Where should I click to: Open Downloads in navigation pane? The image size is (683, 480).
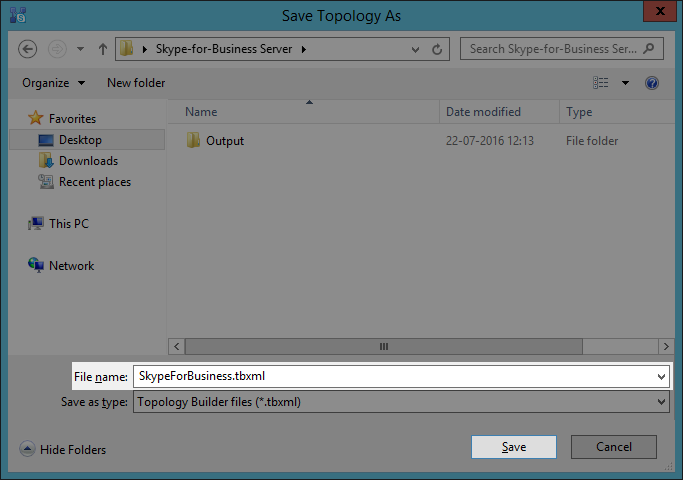pyautogui.click(x=88, y=161)
